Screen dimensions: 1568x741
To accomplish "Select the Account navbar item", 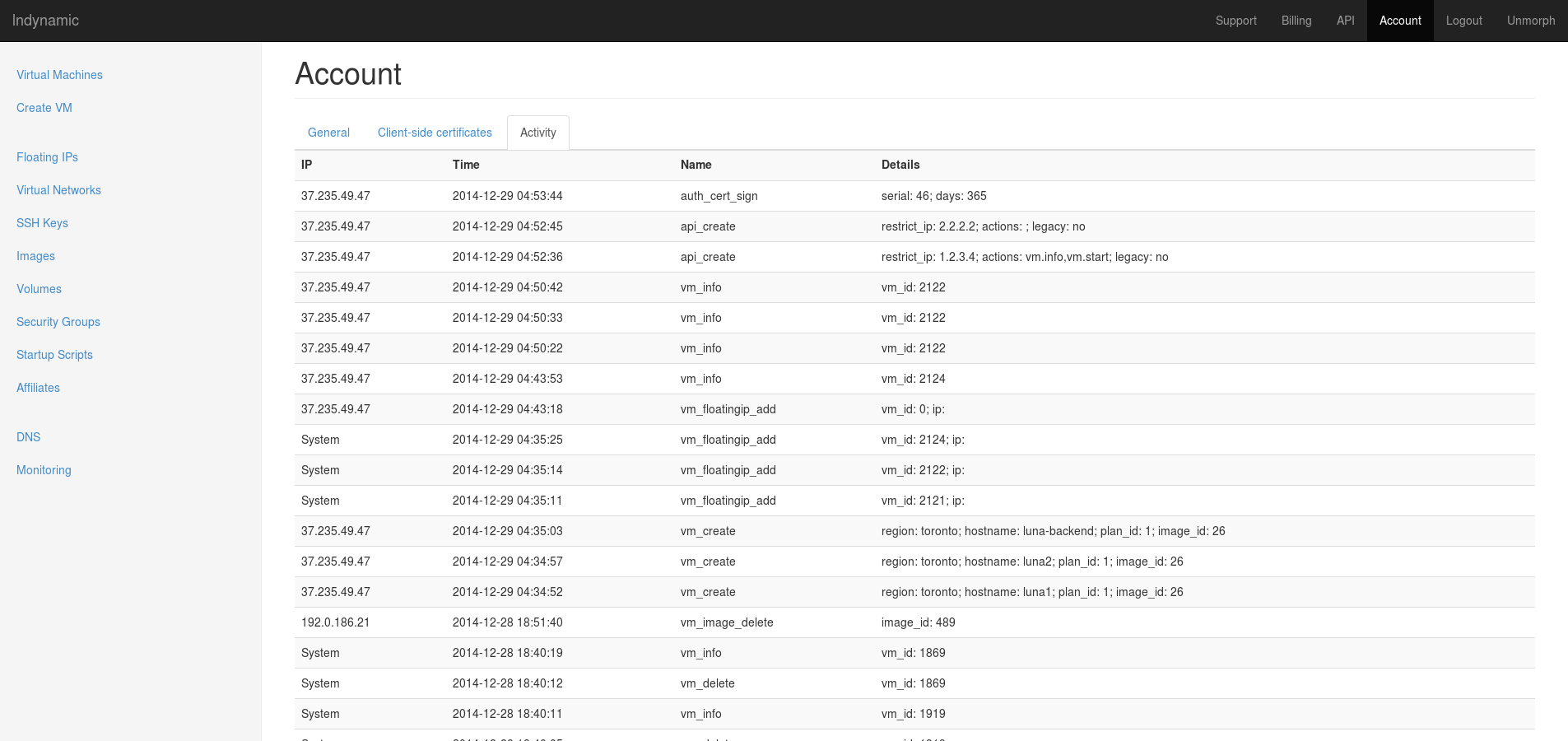I will [1400, 21].
